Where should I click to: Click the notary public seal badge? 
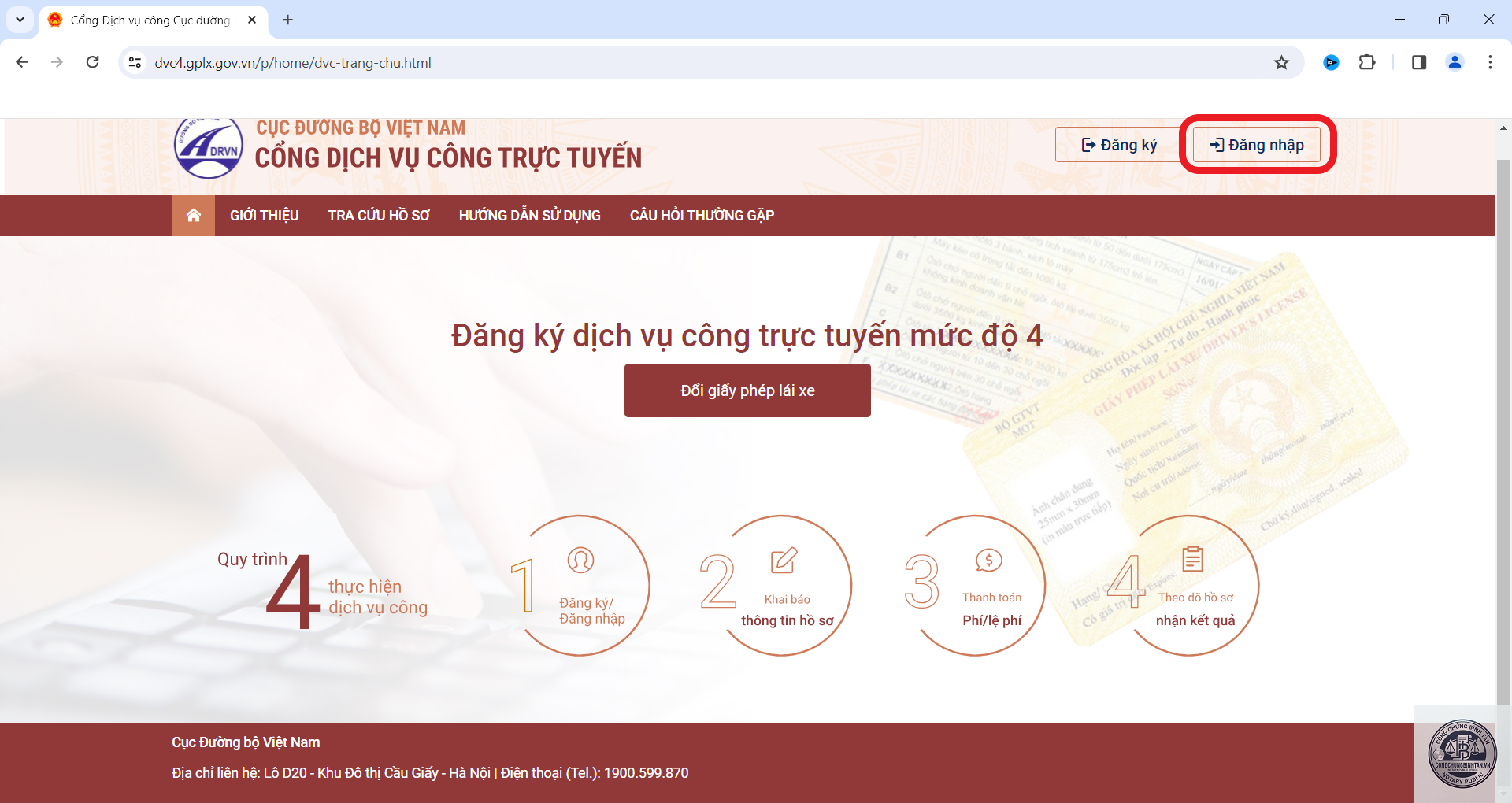(1462, 753)
